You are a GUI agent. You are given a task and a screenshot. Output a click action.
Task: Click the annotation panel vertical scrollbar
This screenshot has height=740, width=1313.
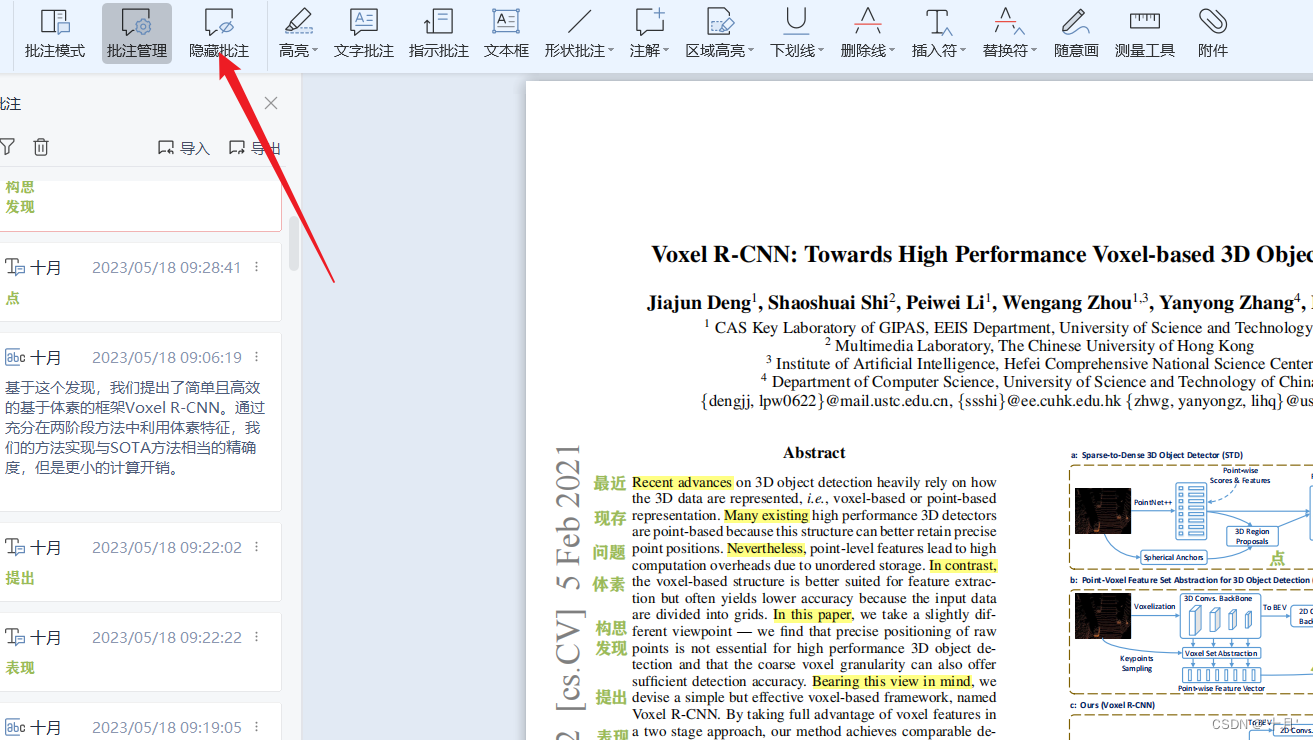(294, 243)
